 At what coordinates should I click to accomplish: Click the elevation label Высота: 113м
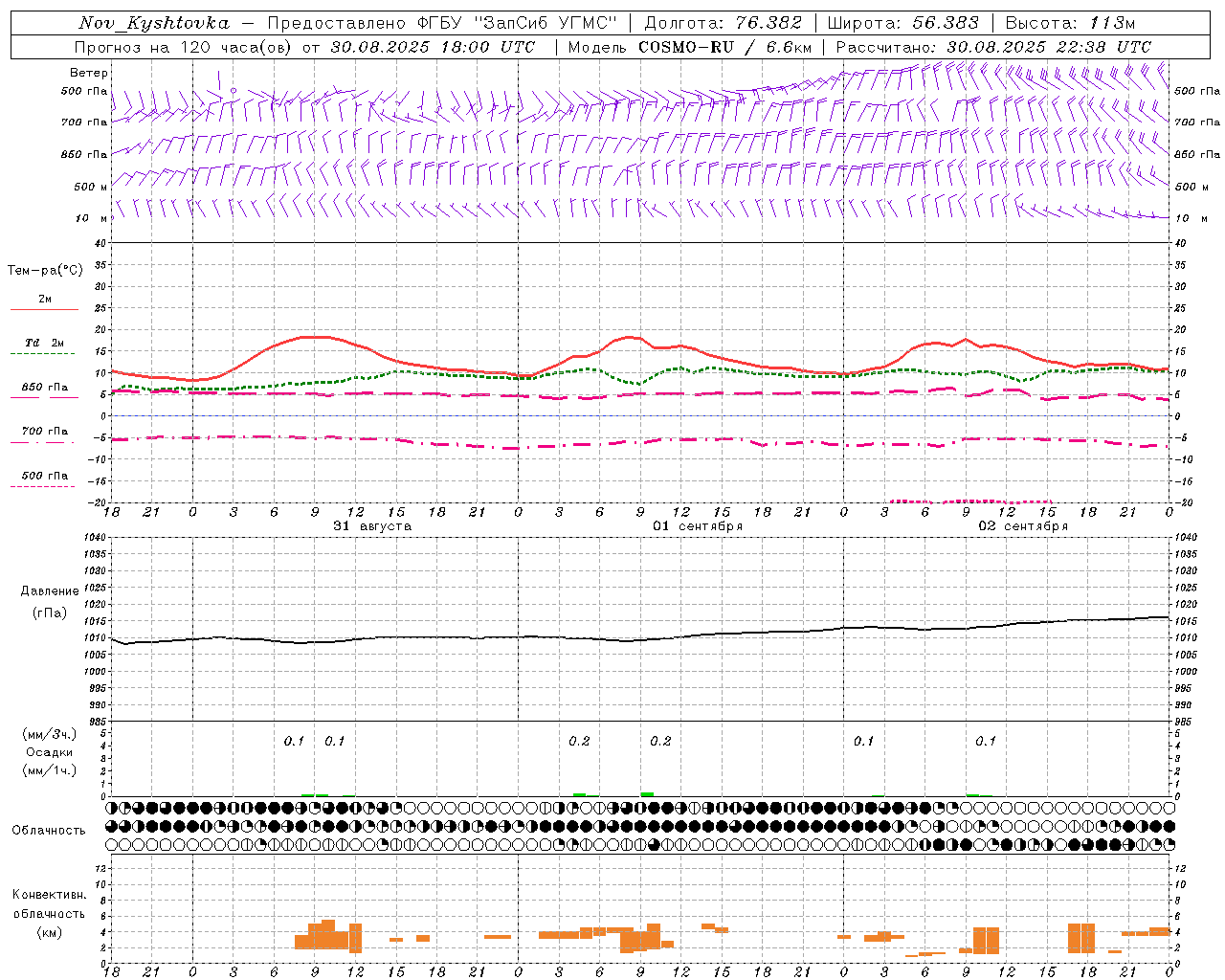(x=1070, y=23)
